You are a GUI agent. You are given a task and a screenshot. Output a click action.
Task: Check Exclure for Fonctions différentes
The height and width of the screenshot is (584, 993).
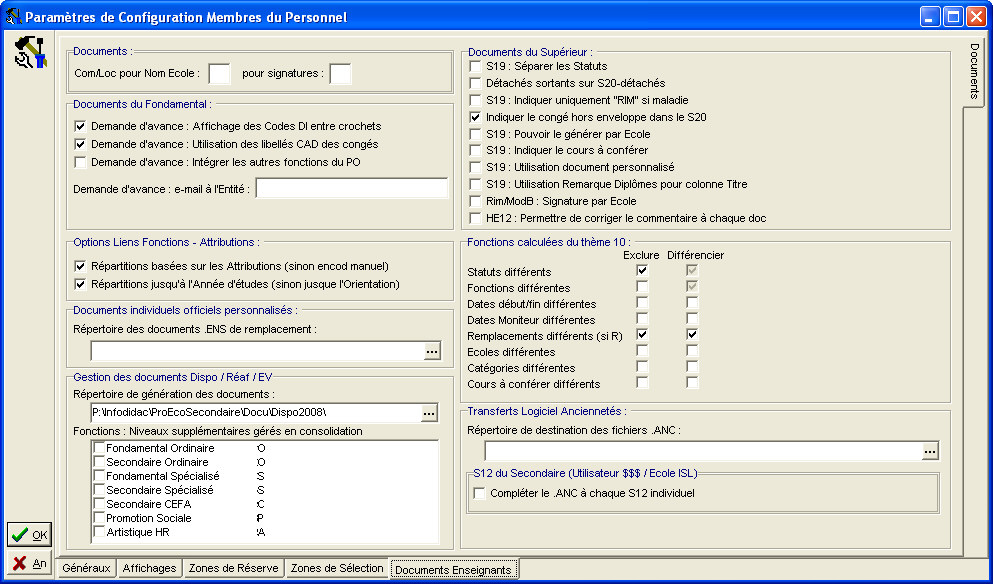coord(642,286)
